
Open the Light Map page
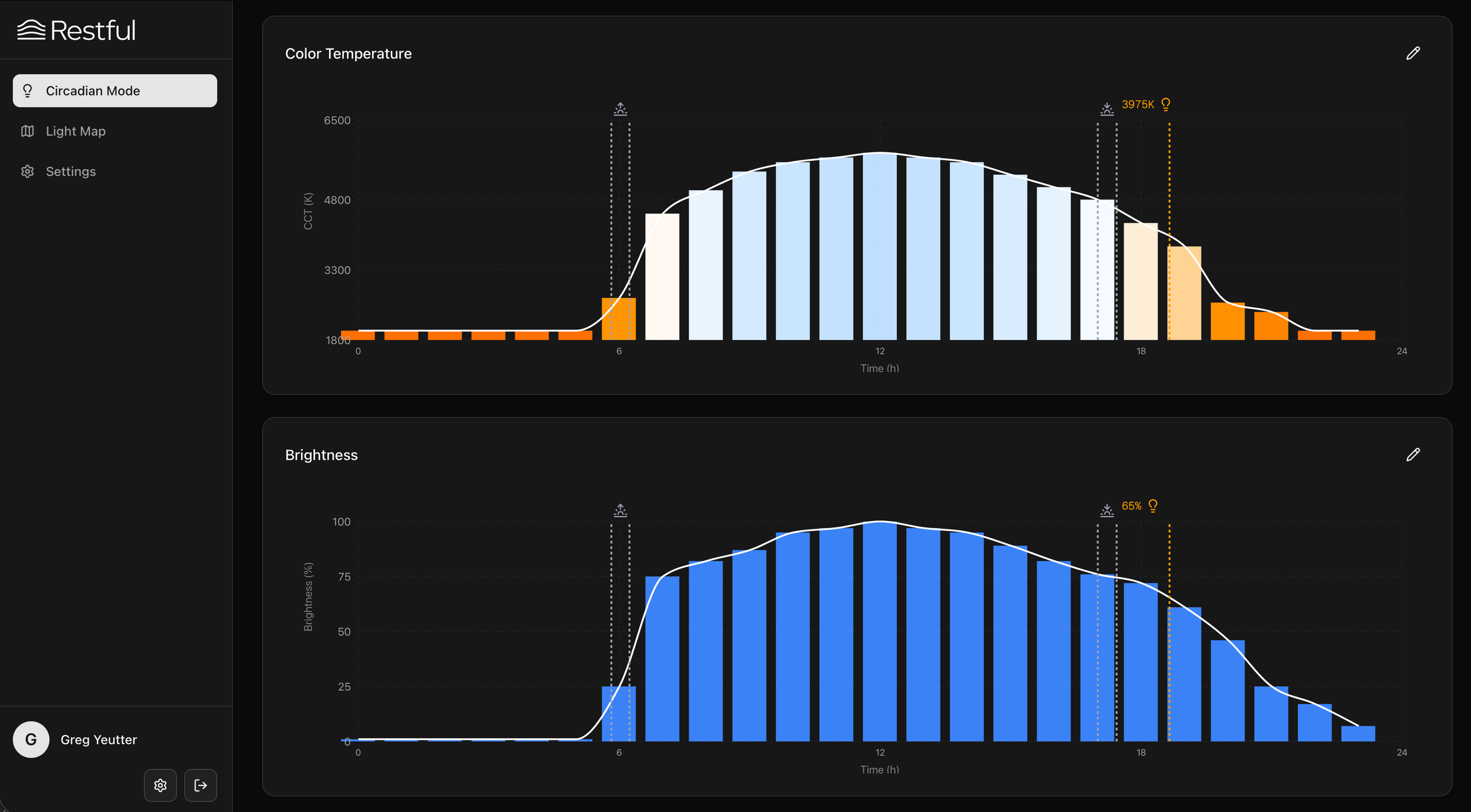point(76,131)
